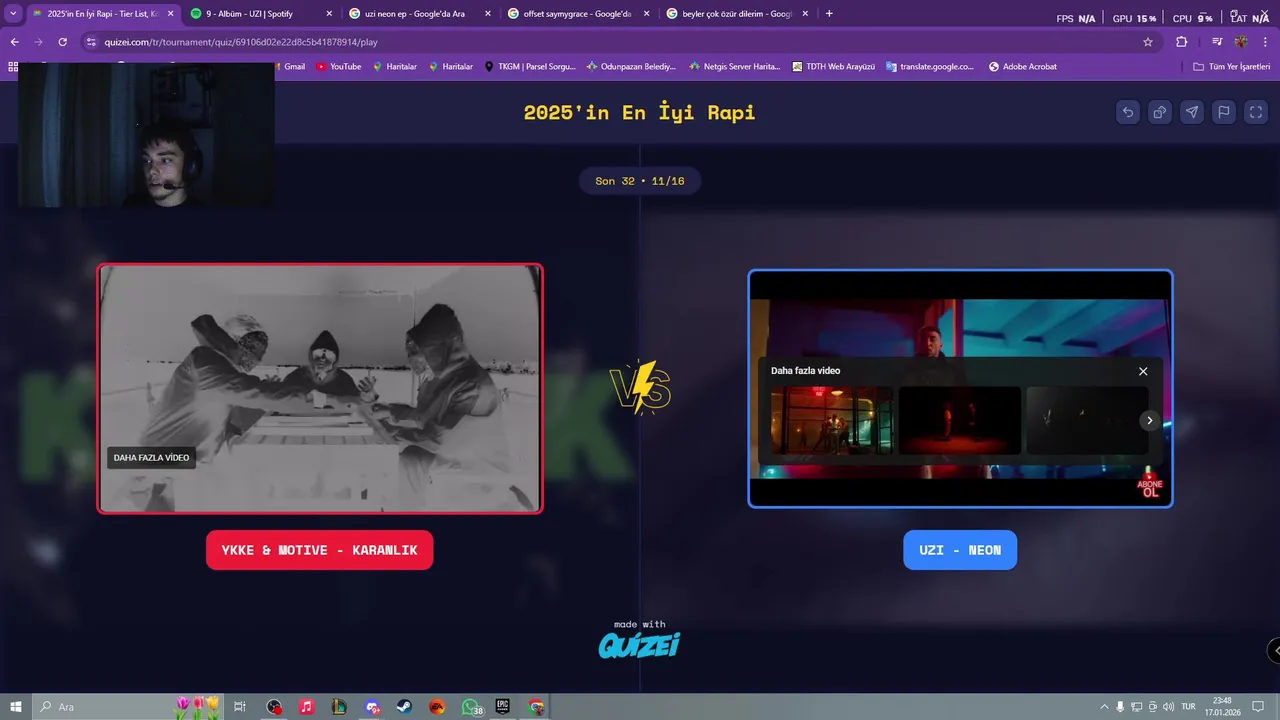Open the first suggested video thumbnail
This screenshot has width=1280, height=720.
(832, 420)
